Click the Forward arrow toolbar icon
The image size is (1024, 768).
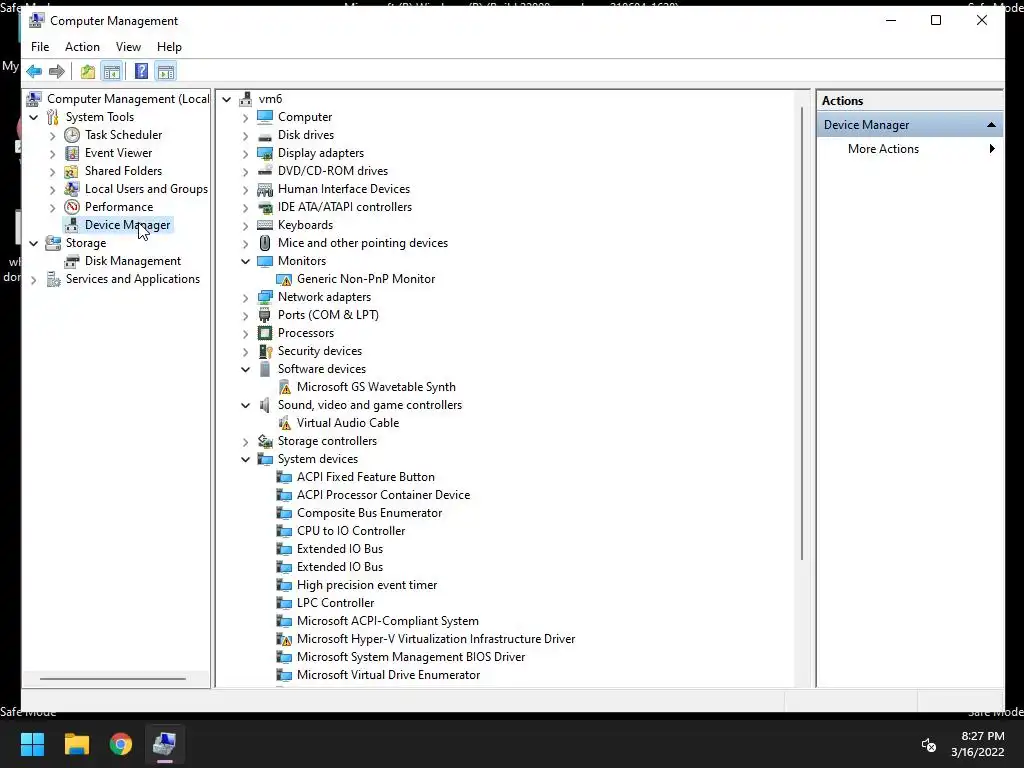pos(57,71)
